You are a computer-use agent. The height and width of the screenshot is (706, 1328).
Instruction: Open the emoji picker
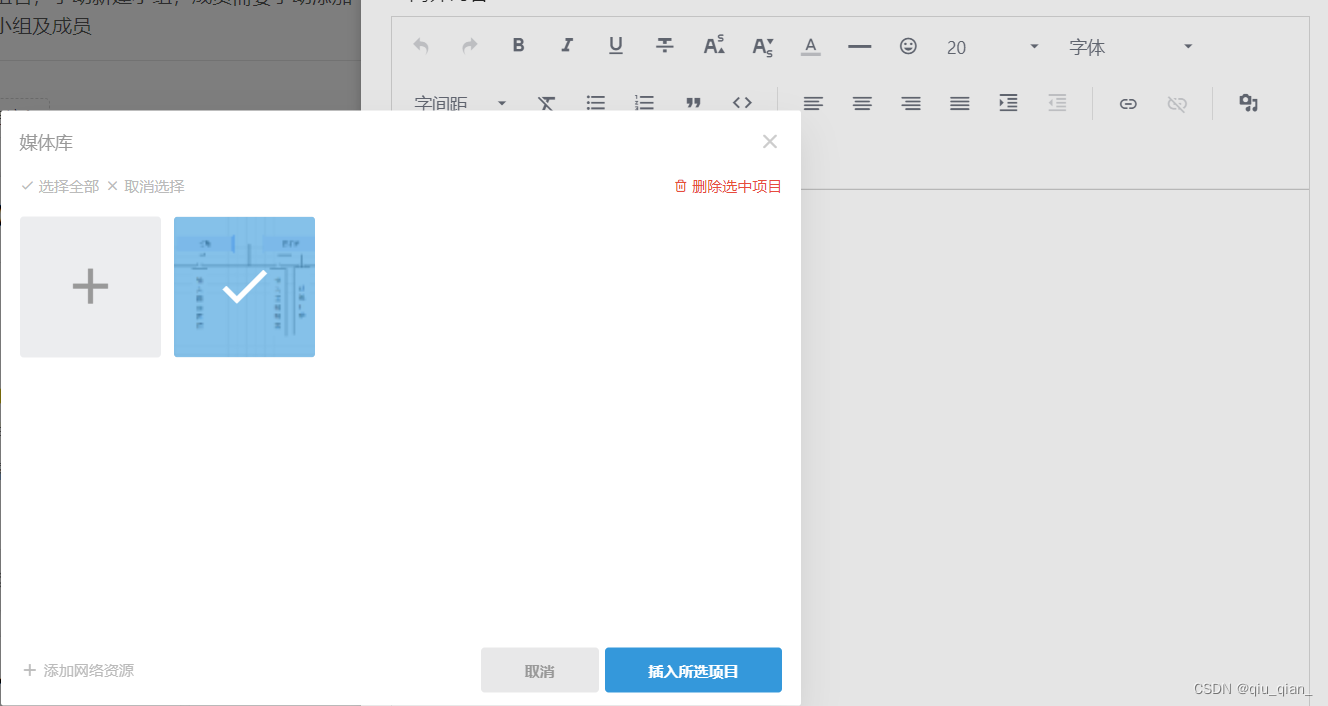908,45
